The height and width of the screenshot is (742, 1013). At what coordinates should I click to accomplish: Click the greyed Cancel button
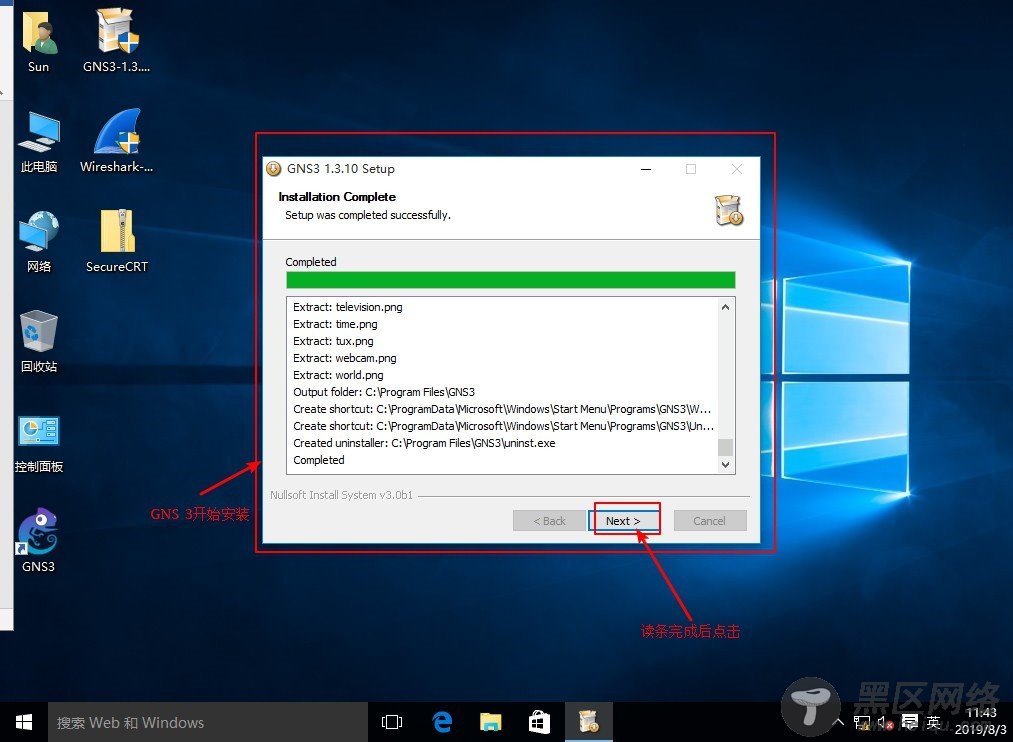710,520
